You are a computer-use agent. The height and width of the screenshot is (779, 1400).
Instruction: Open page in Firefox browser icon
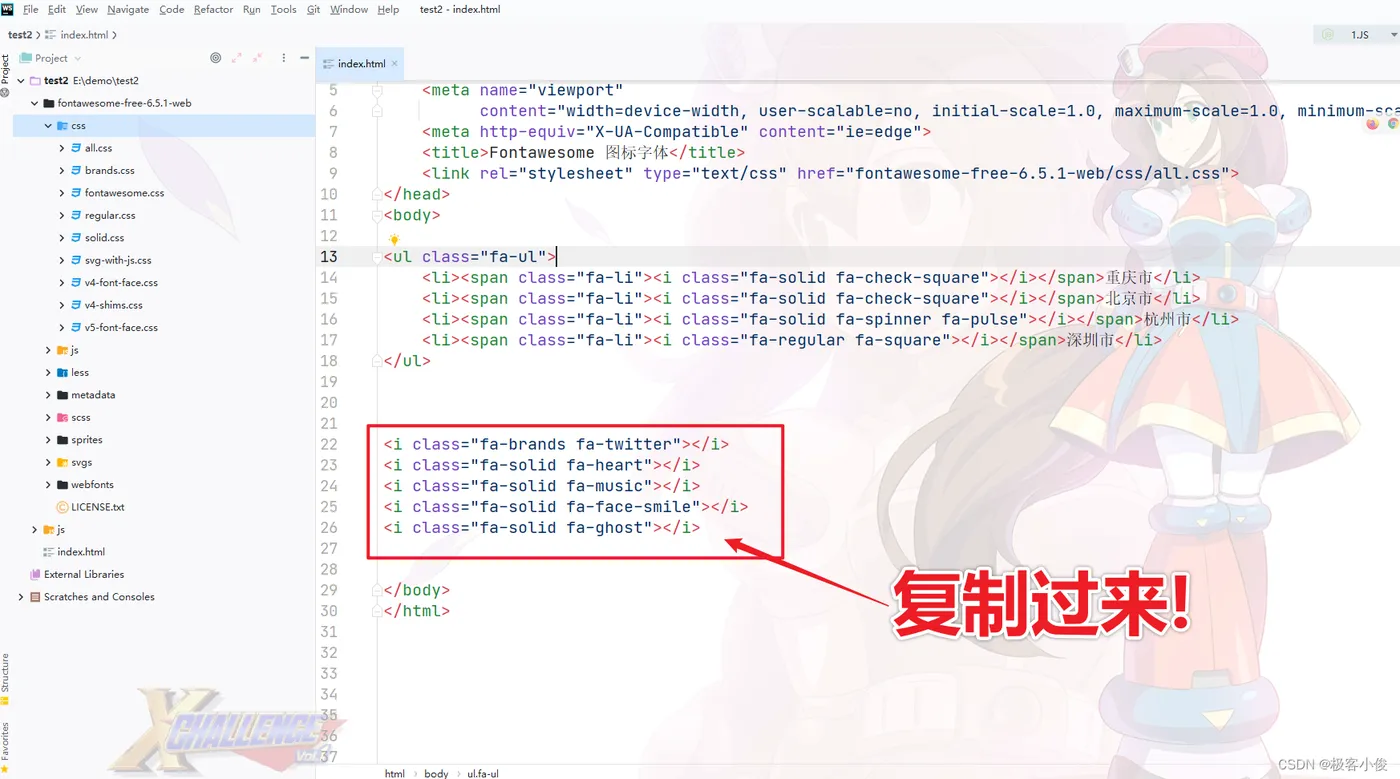pyautogui.click(x=1372, y=124)
